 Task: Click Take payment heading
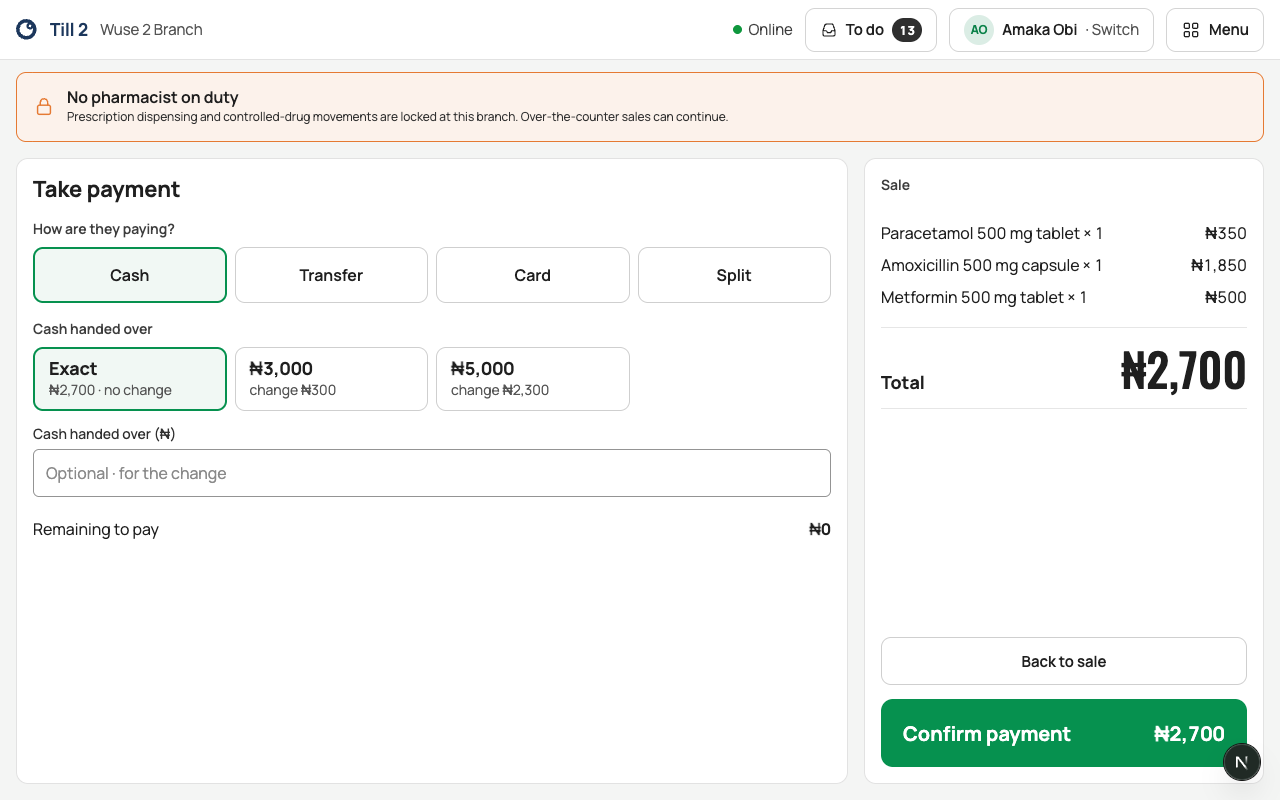pyautogui.click(x=106, y=189)
